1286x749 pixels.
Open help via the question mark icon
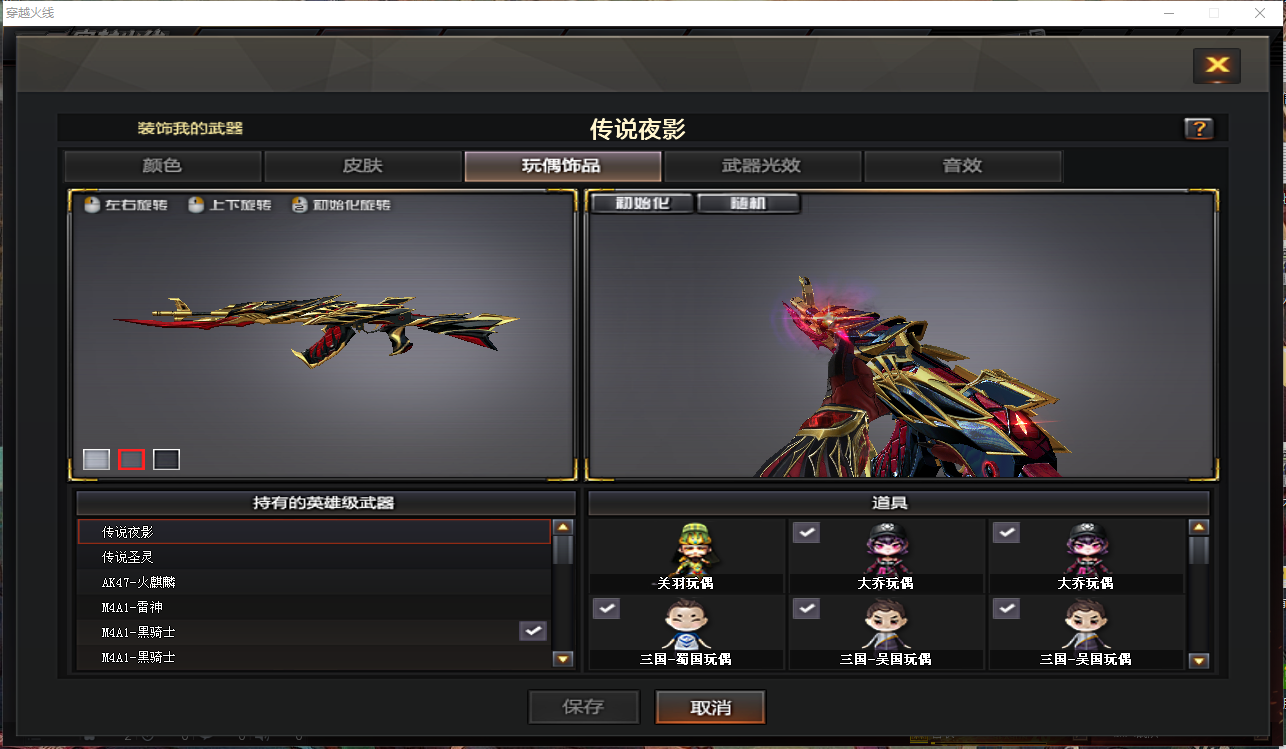click(1198, 128)
